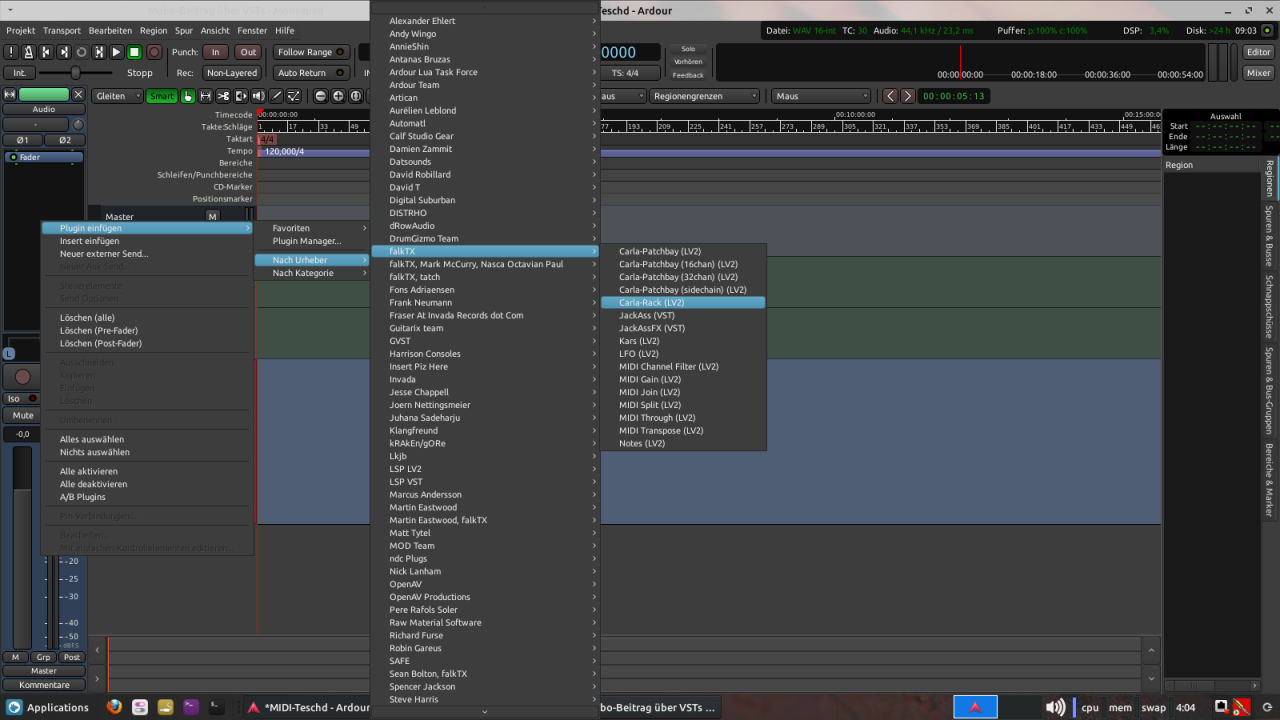Open the Applications menu in taskbar
1280x720 pixels.
[48, 707]
